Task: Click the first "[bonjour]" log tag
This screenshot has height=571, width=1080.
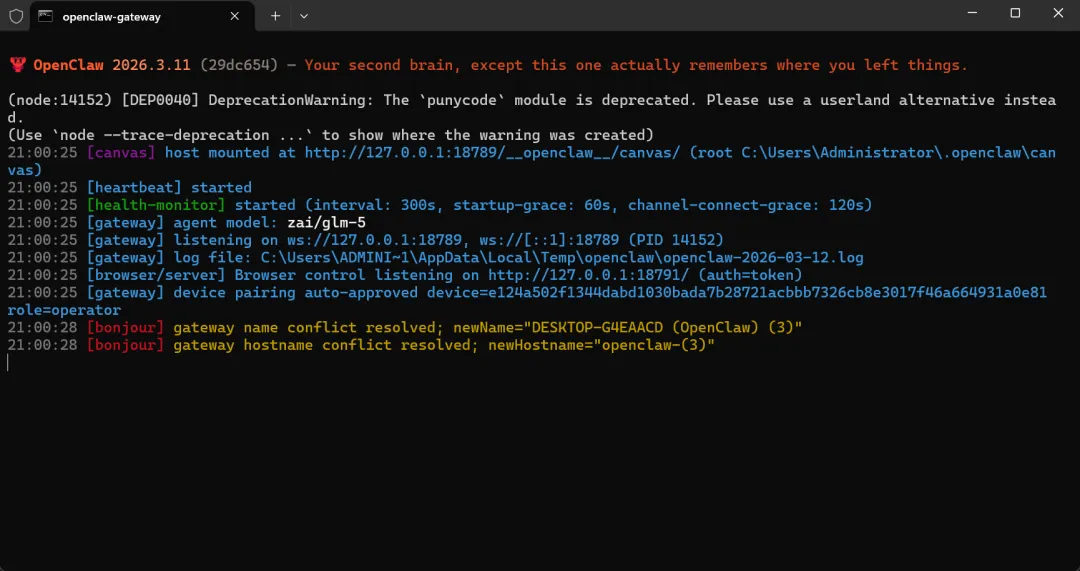Action: coord(125,327)
